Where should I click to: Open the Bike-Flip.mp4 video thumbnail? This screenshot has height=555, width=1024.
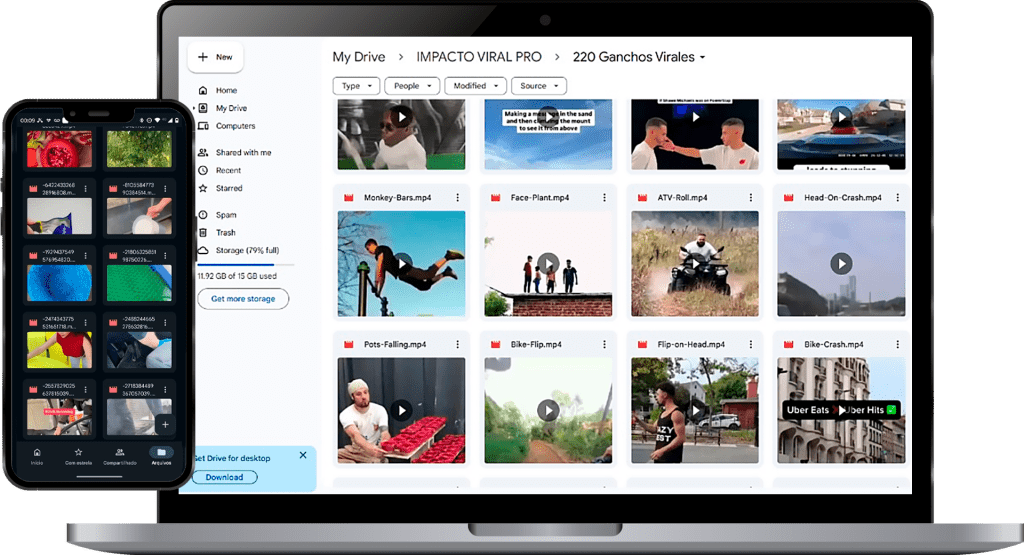point(548,410)
